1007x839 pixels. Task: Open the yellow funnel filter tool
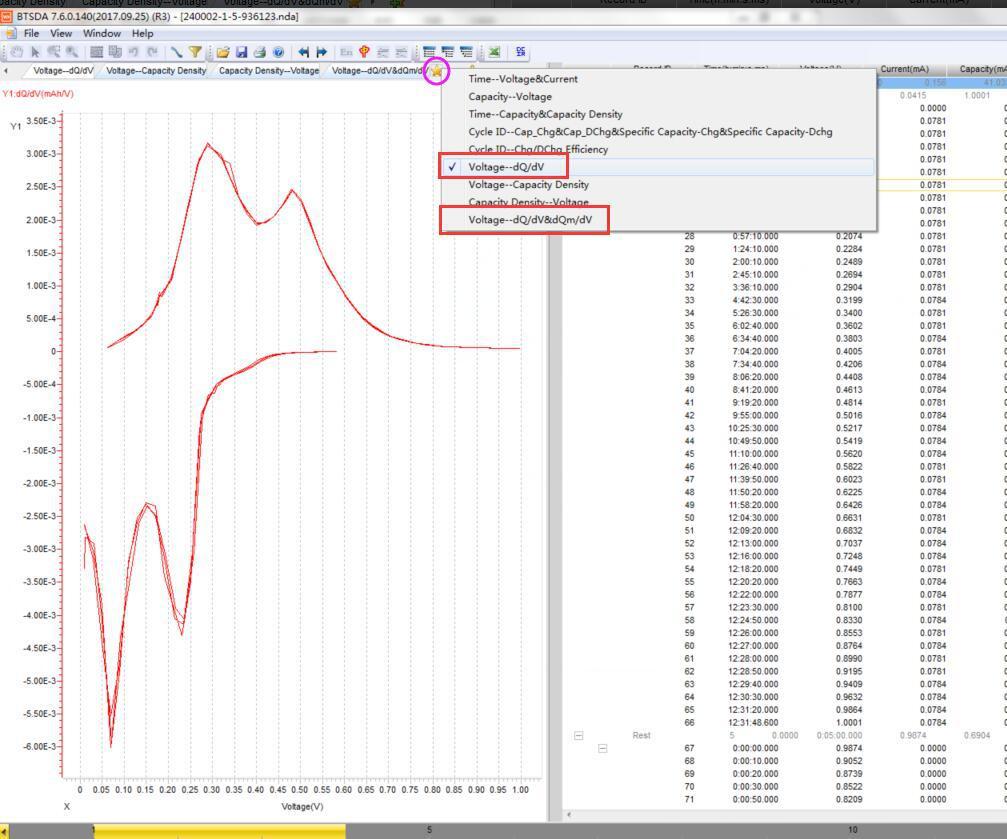pos(195,52)
